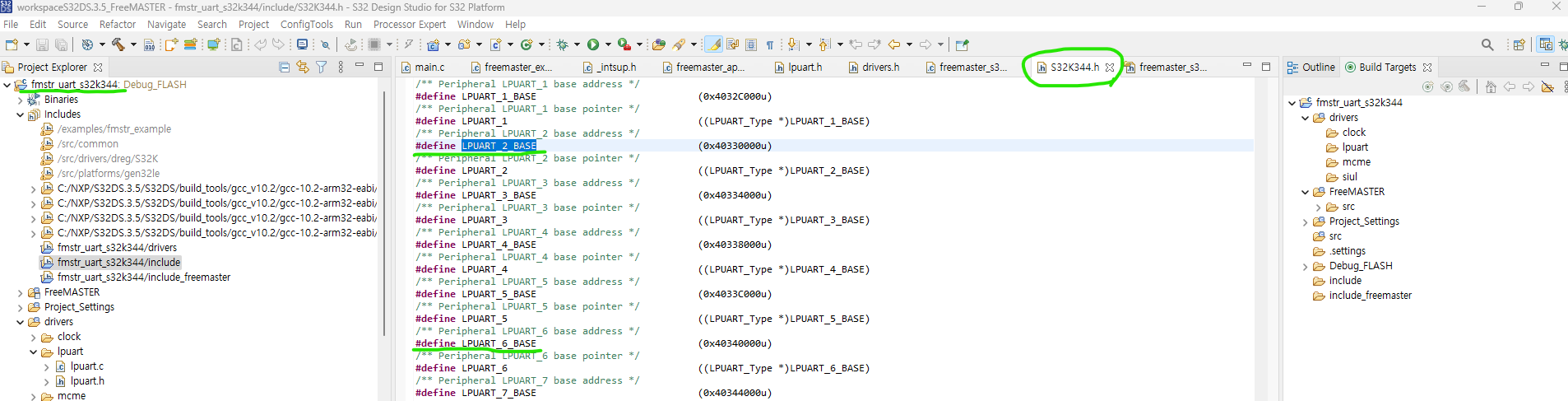This screenshot has height=401, width=1568.
Task: Click Back navigation yellow arrow
Action: [x=894, y=44]
